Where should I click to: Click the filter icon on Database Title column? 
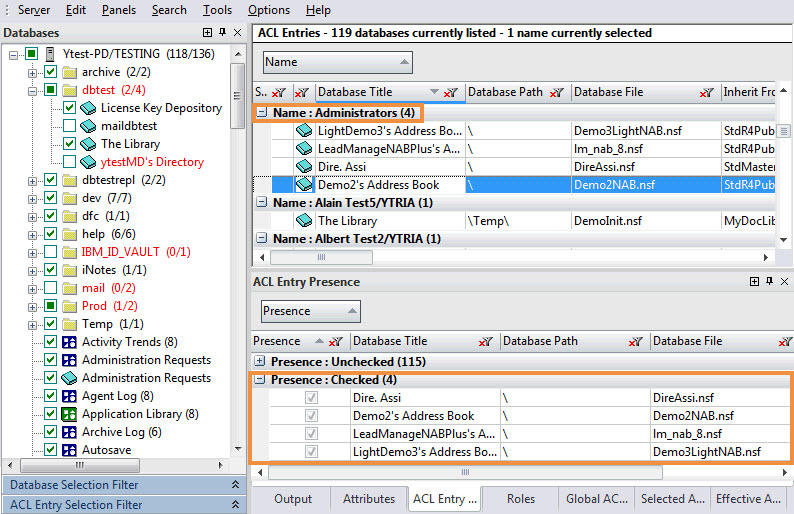click(452, 93)
